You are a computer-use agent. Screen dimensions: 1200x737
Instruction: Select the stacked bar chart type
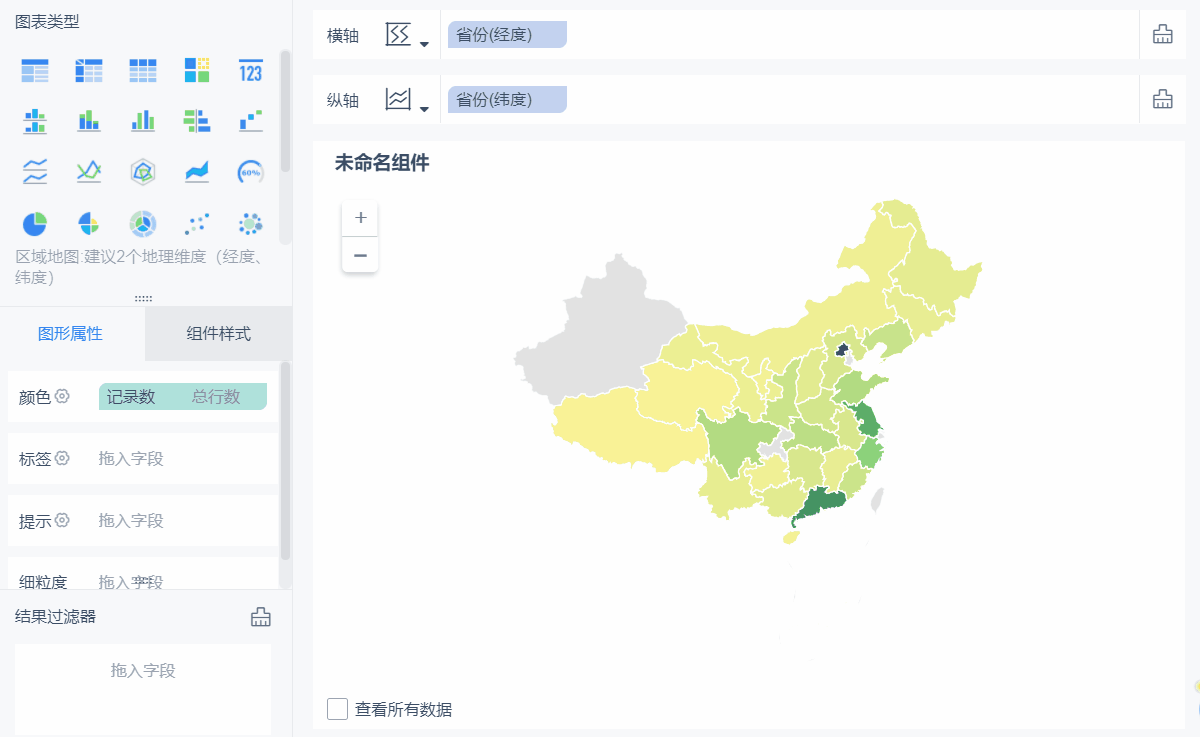tap(89, 121)
